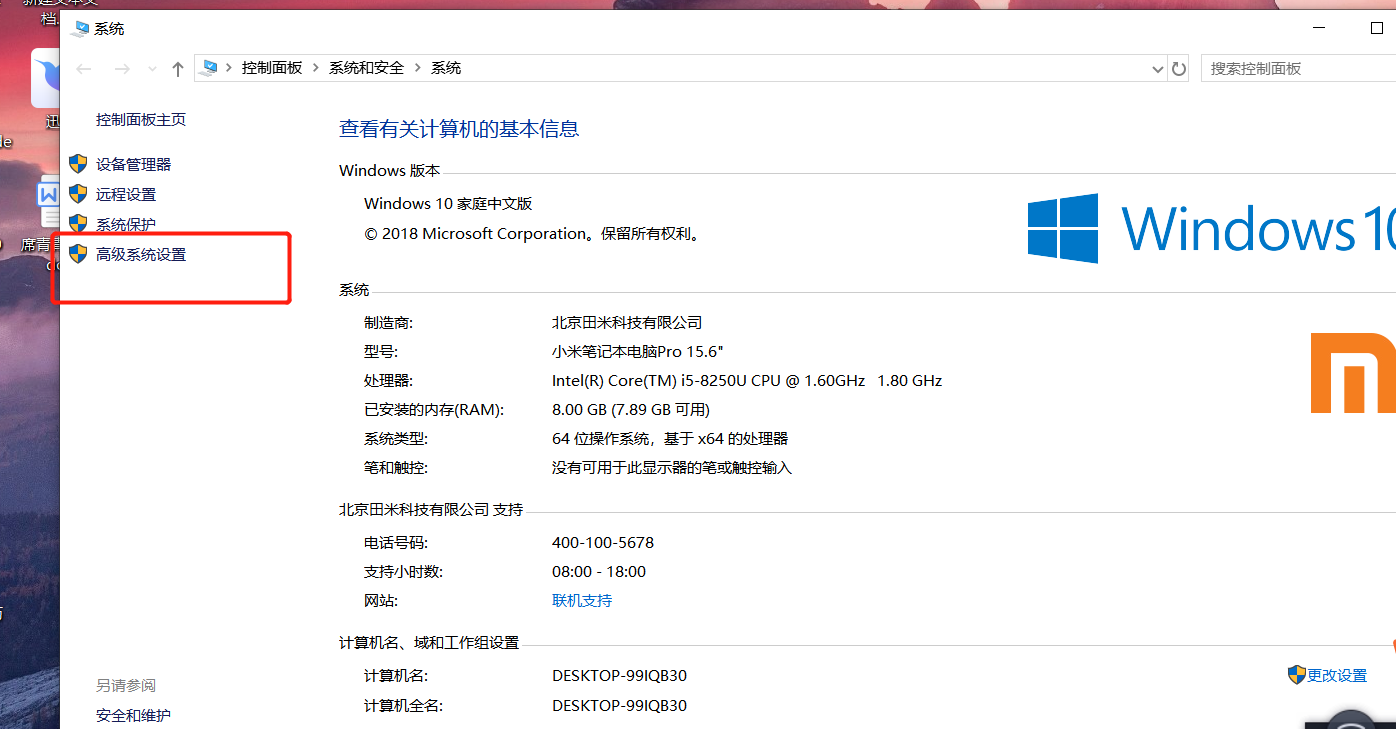This screenshot has height=729, width=1396.
Task: Click model value 小米笔记本电脑Pro 15.6"
Action: point(637,352)
